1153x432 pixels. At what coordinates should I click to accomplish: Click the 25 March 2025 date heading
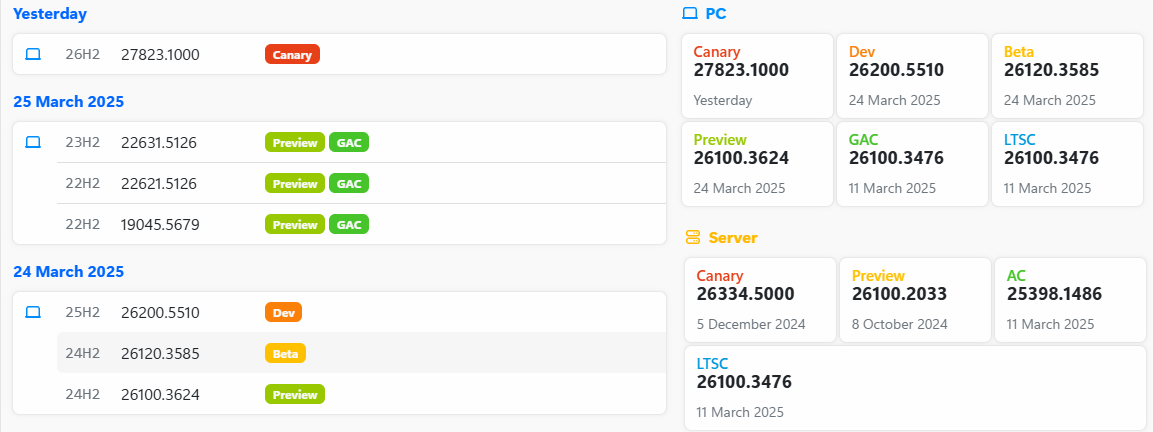click(x=68, y=102)
